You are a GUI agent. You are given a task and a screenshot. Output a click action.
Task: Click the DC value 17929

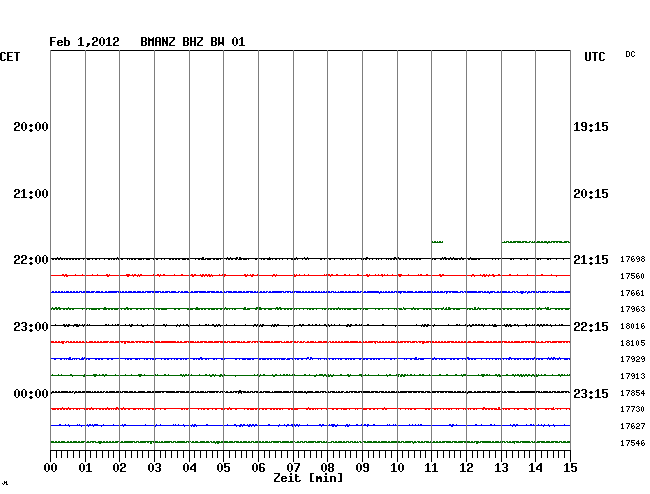633,359
